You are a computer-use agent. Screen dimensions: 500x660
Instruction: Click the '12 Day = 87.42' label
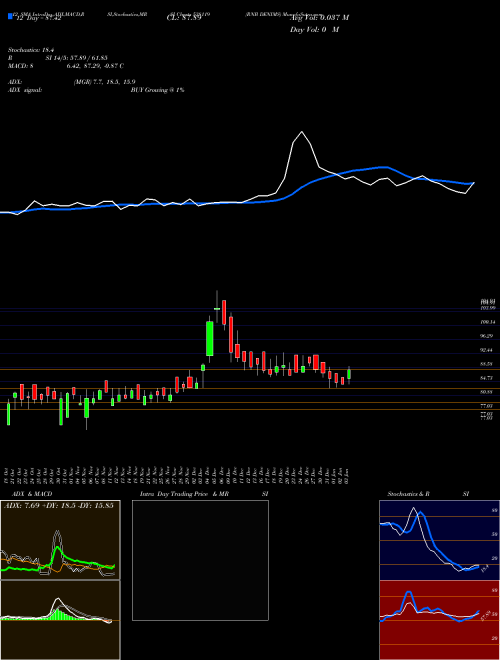[38, 18]
